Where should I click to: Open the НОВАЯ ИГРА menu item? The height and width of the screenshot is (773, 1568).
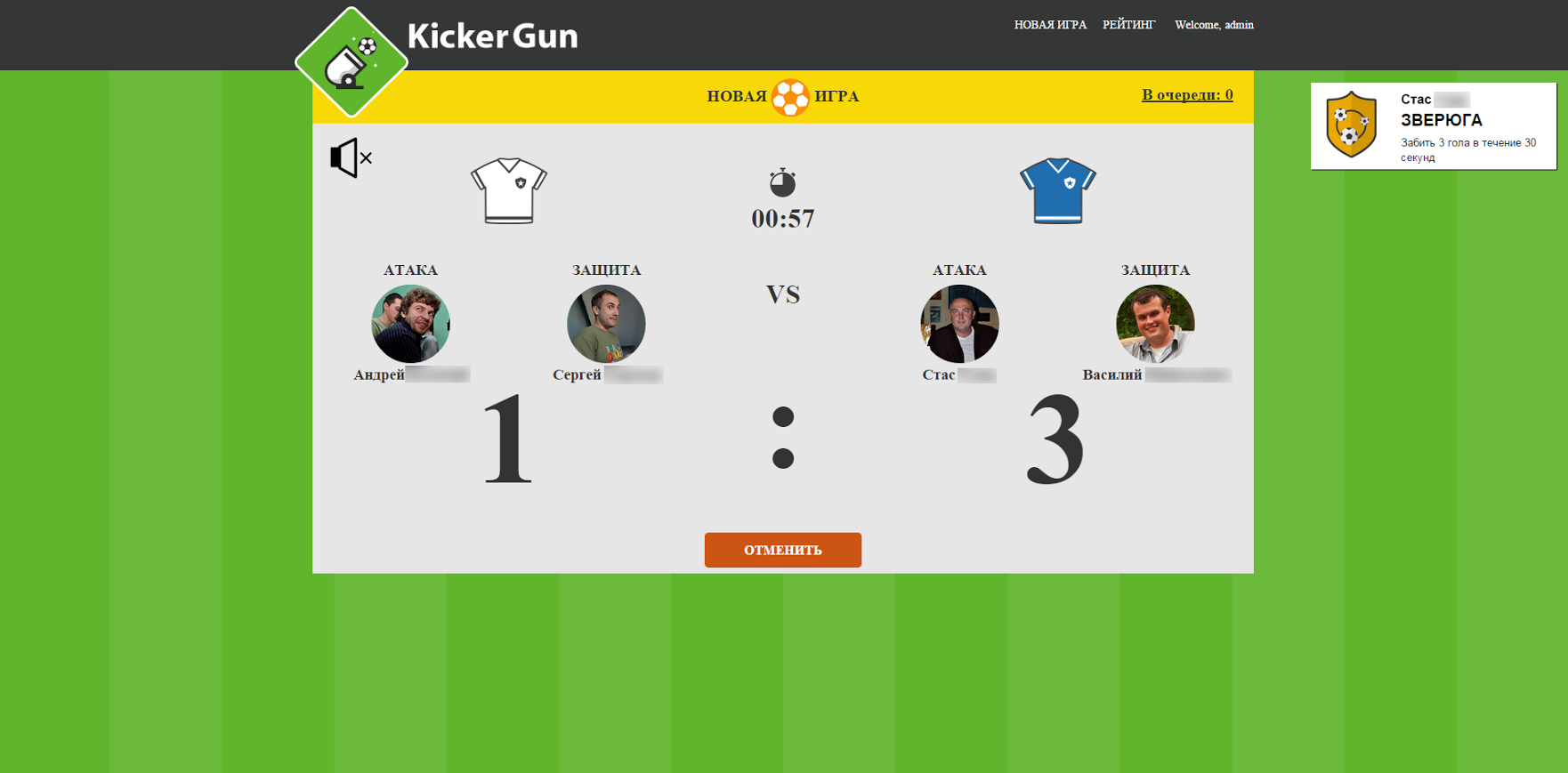1050,25
